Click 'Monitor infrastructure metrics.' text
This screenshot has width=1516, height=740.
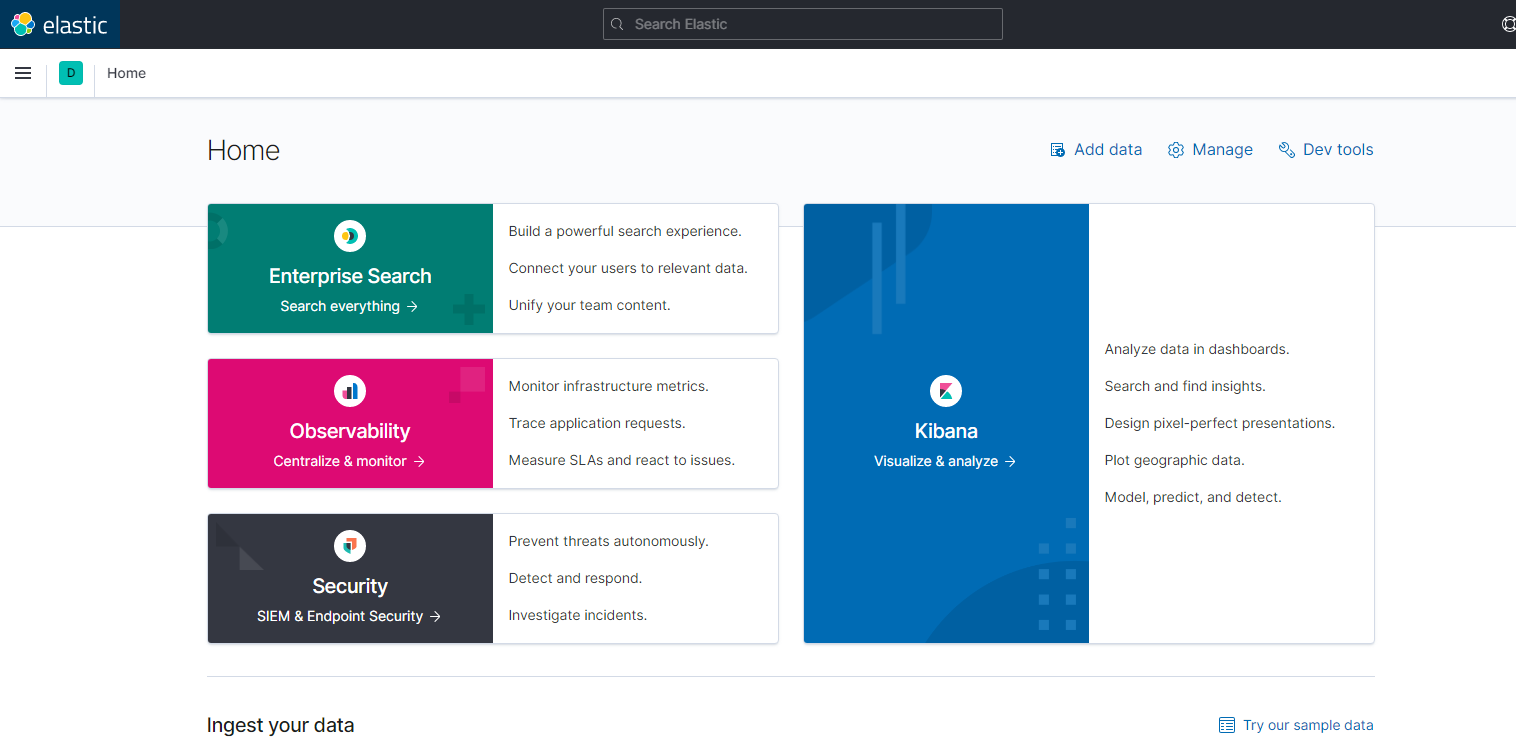point(609,386)
